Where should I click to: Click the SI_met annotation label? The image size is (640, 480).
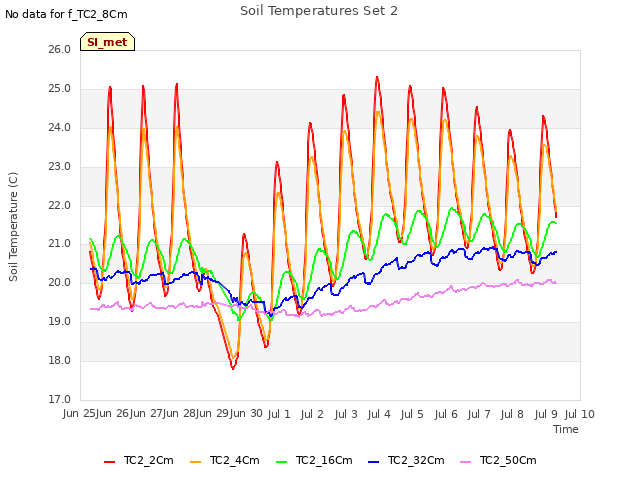tap(107, 42)
